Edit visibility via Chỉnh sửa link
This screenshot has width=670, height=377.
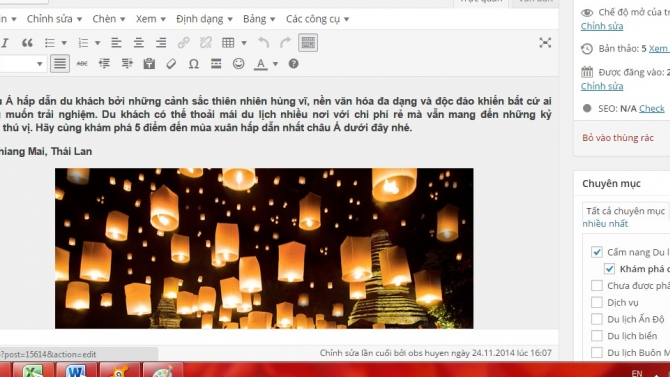click(602, 26)
